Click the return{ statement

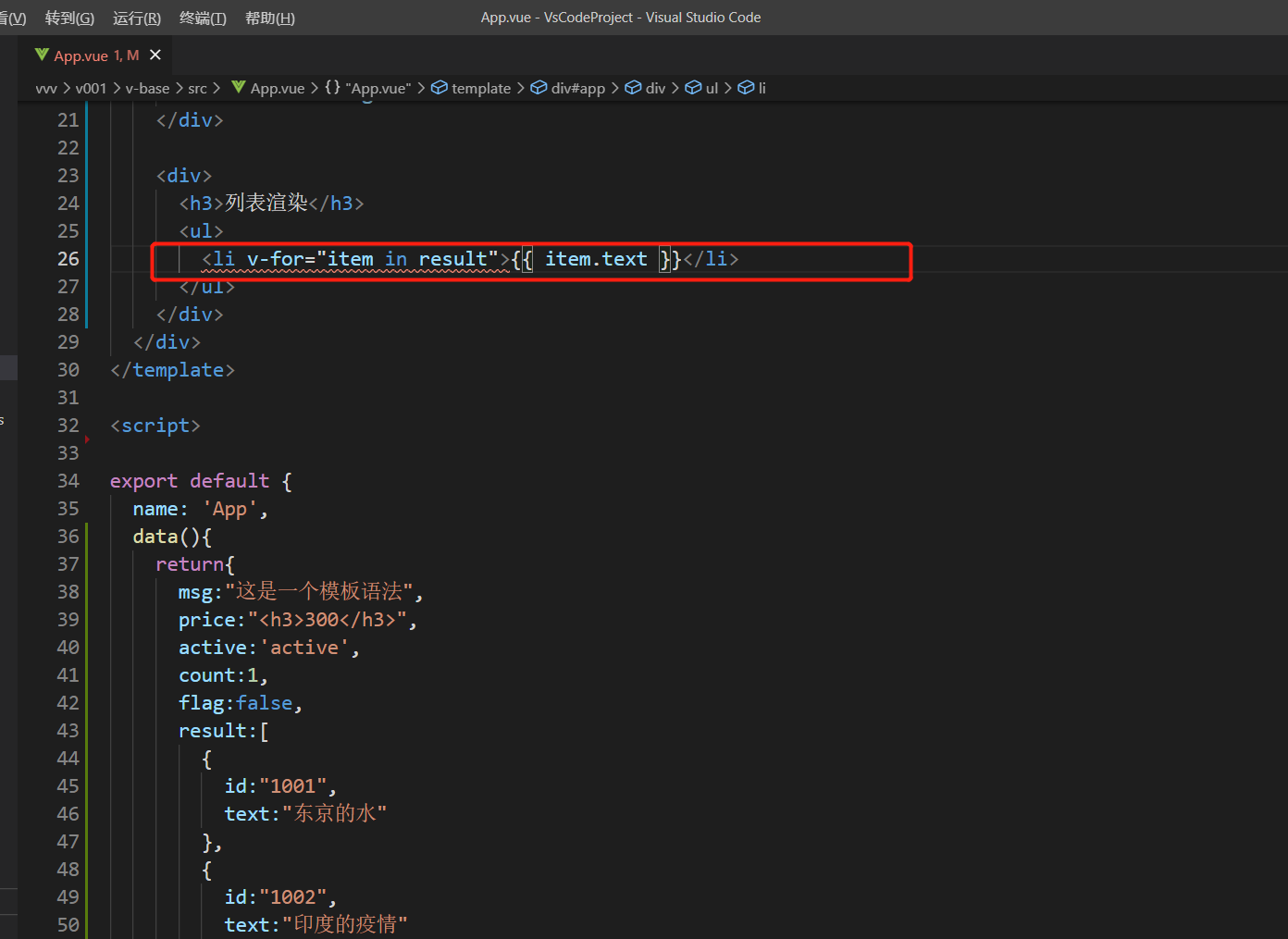(x=195, y=564)
